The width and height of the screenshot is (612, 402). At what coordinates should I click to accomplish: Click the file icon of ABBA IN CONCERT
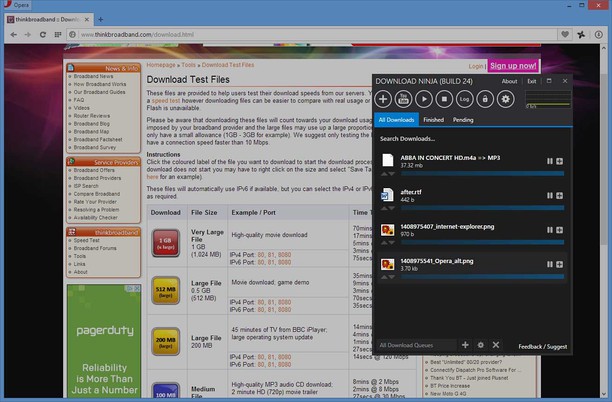(x=388, y=160)
